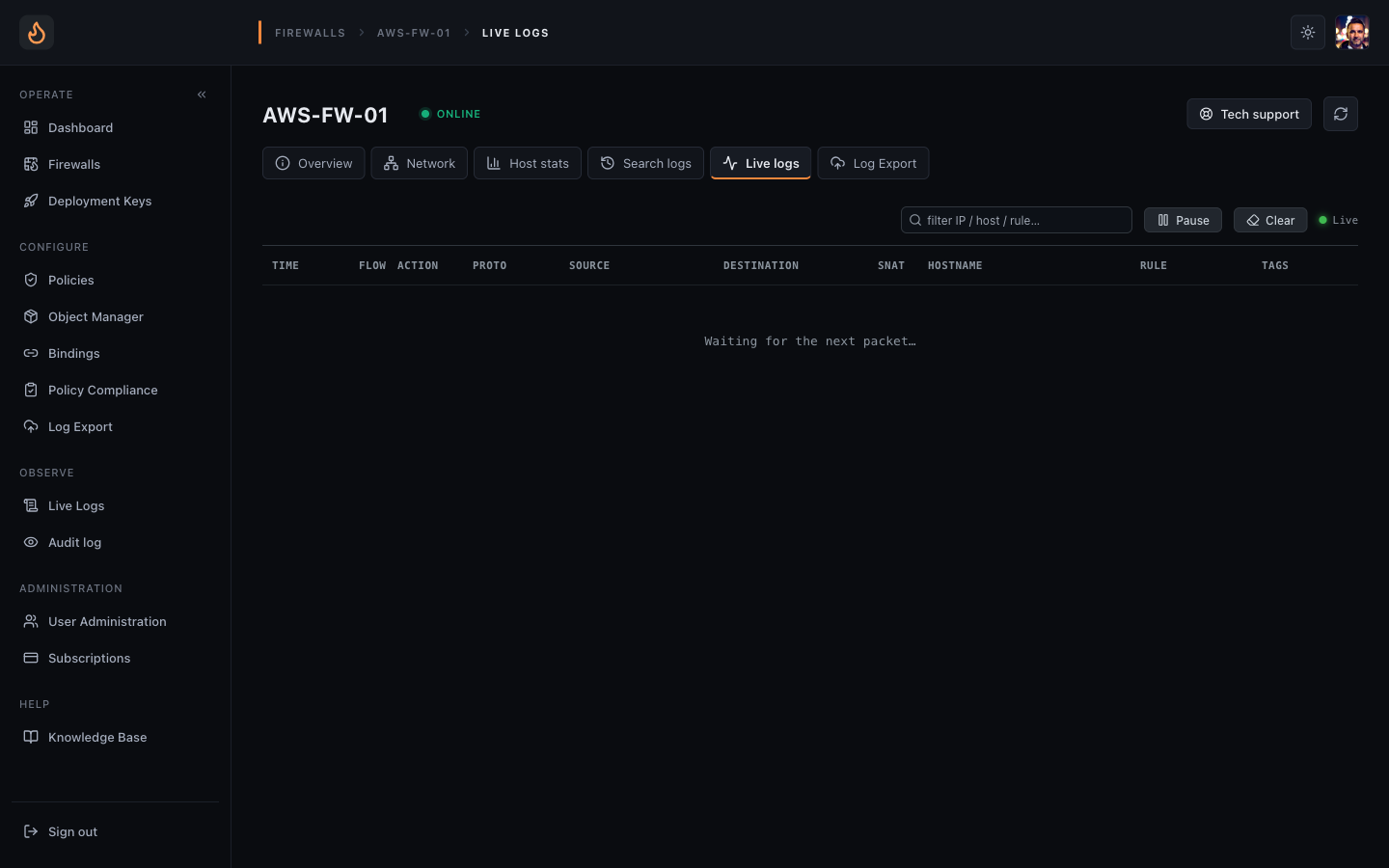1389x868 pixels.
Task: Click the ACTION column header
Action: pyautogui.click(x=418, y=265)
